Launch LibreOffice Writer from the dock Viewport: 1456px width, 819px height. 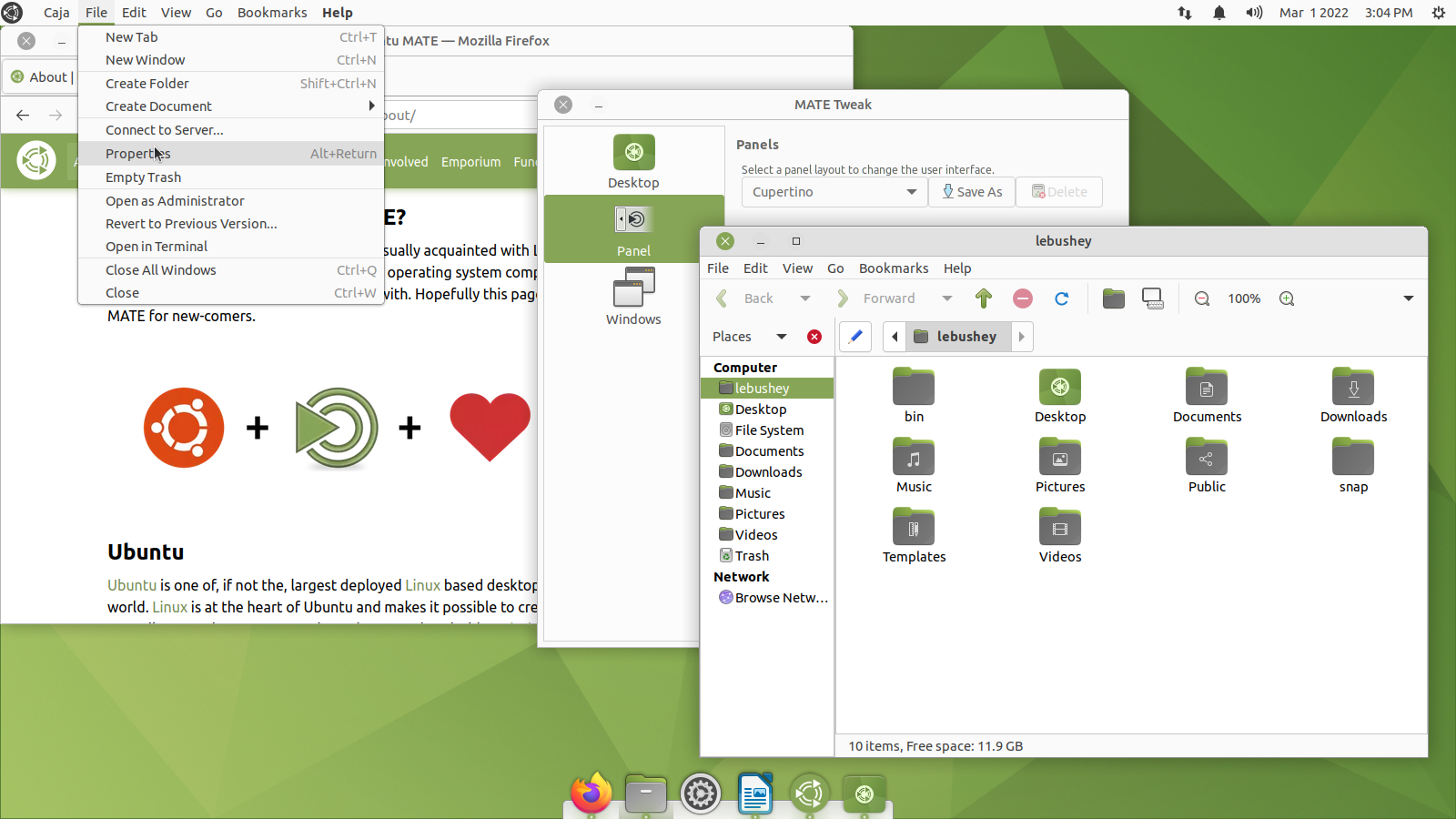tap(755, 794)
